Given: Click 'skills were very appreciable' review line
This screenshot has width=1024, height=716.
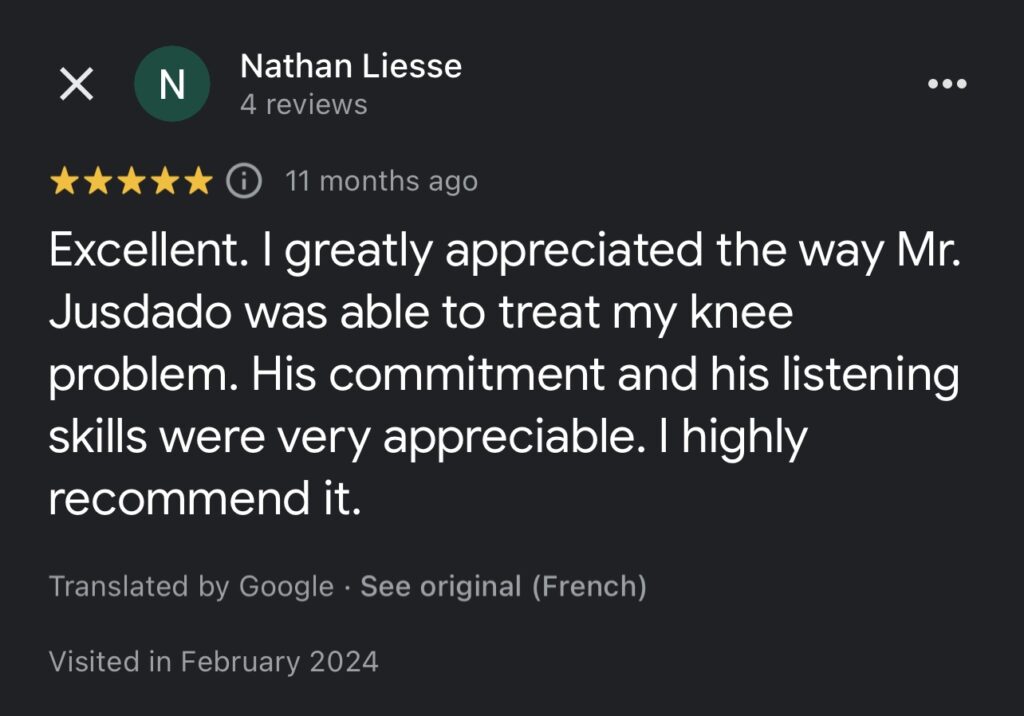Looking at the screenshot, I should tap(342, 438).
